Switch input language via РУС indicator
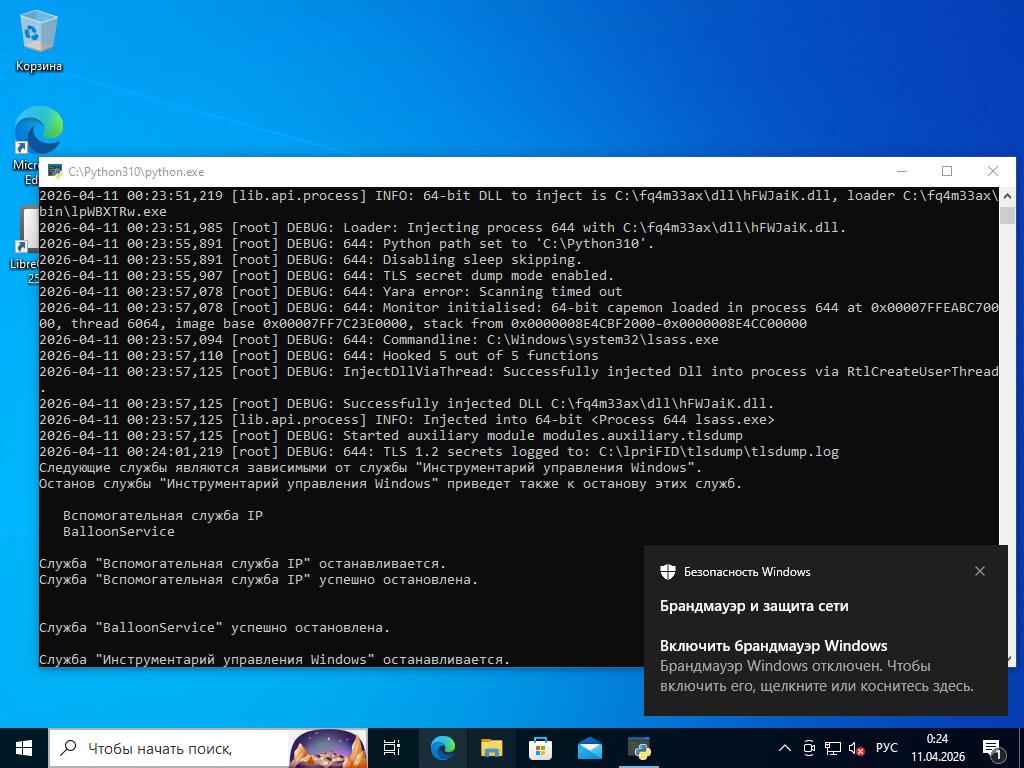 (x=886, y=748)
